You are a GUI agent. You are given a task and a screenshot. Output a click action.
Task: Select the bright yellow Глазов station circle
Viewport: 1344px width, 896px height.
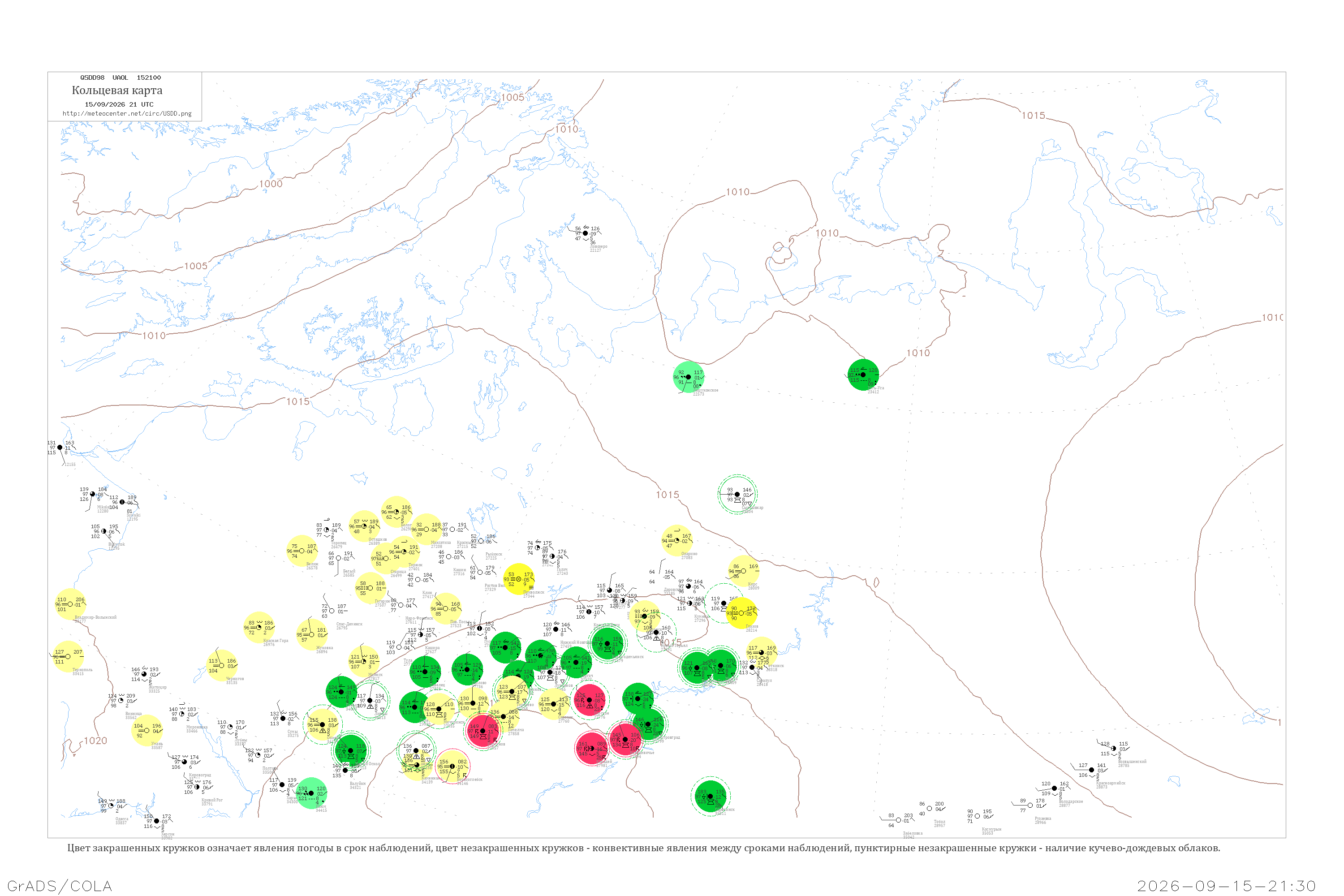[741, 613]
